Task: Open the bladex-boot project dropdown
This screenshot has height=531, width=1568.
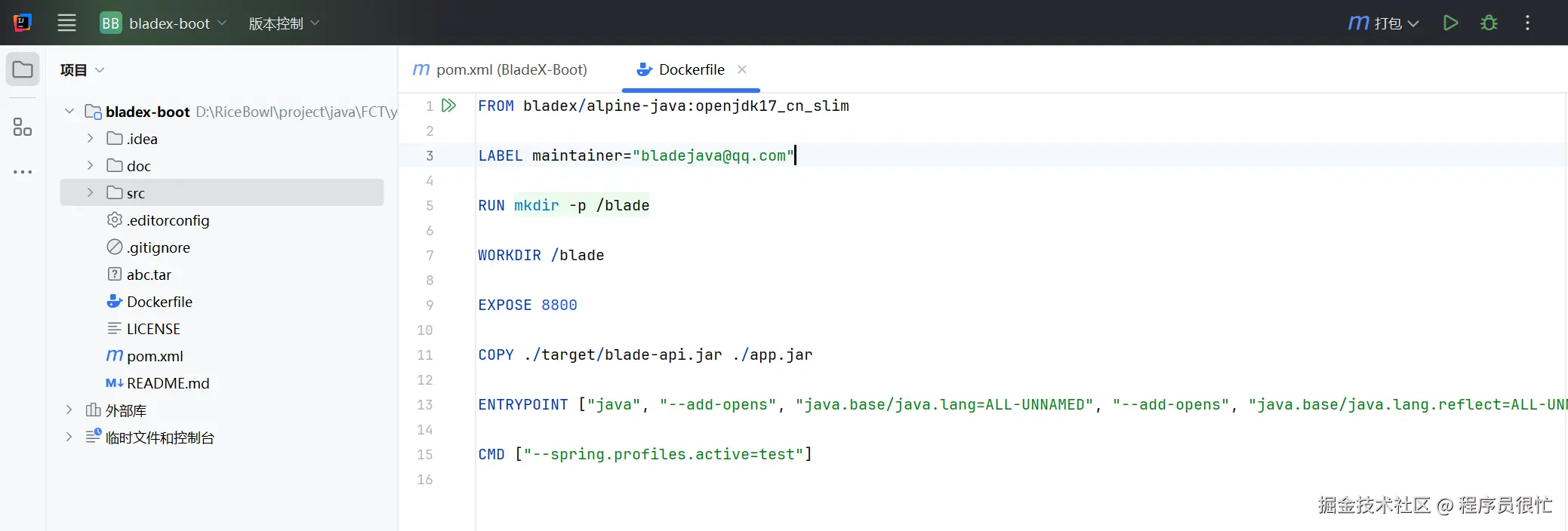Action: [x=163, y=23]
